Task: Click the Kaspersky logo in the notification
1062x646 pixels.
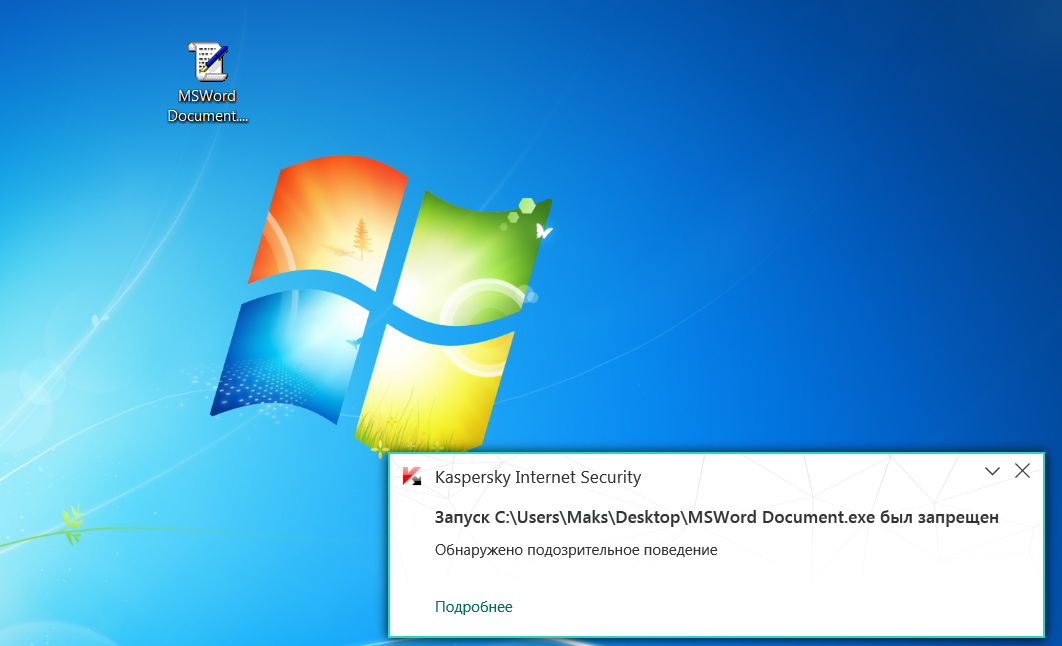Action: (x=412, y=477)
